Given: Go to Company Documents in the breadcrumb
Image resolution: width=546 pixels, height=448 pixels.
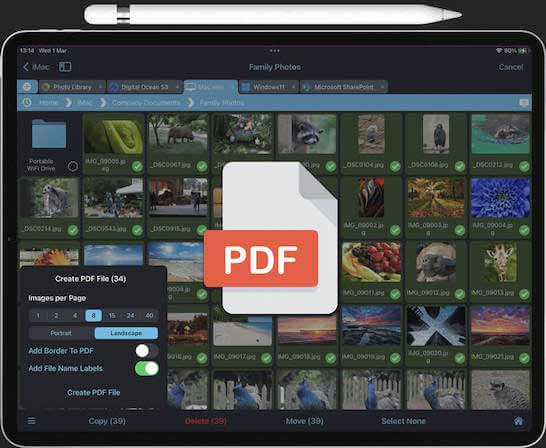Looking at the screenshot, I should (146, 103).
